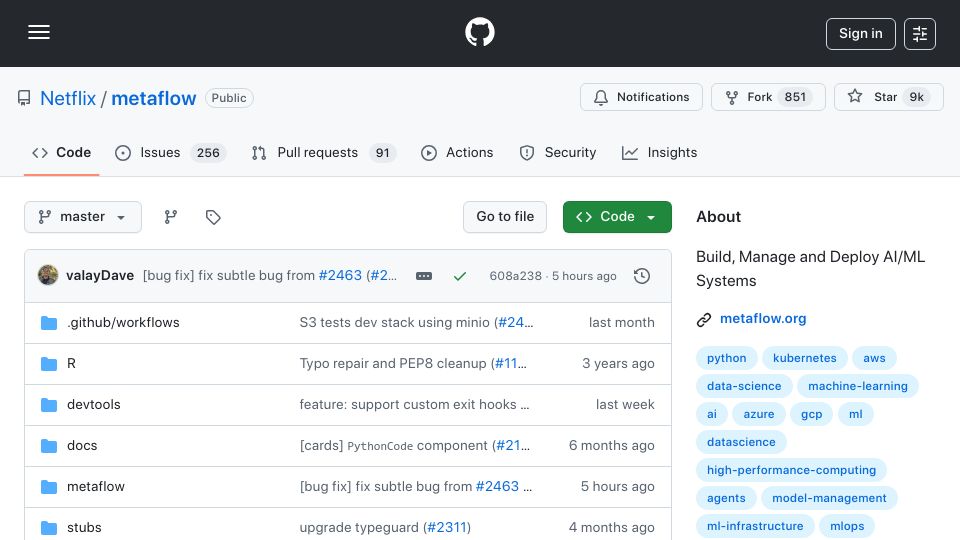The height and width of the screenshot is (540, 960).
Task: Open the header settings sliders icon
Action: 920,34
